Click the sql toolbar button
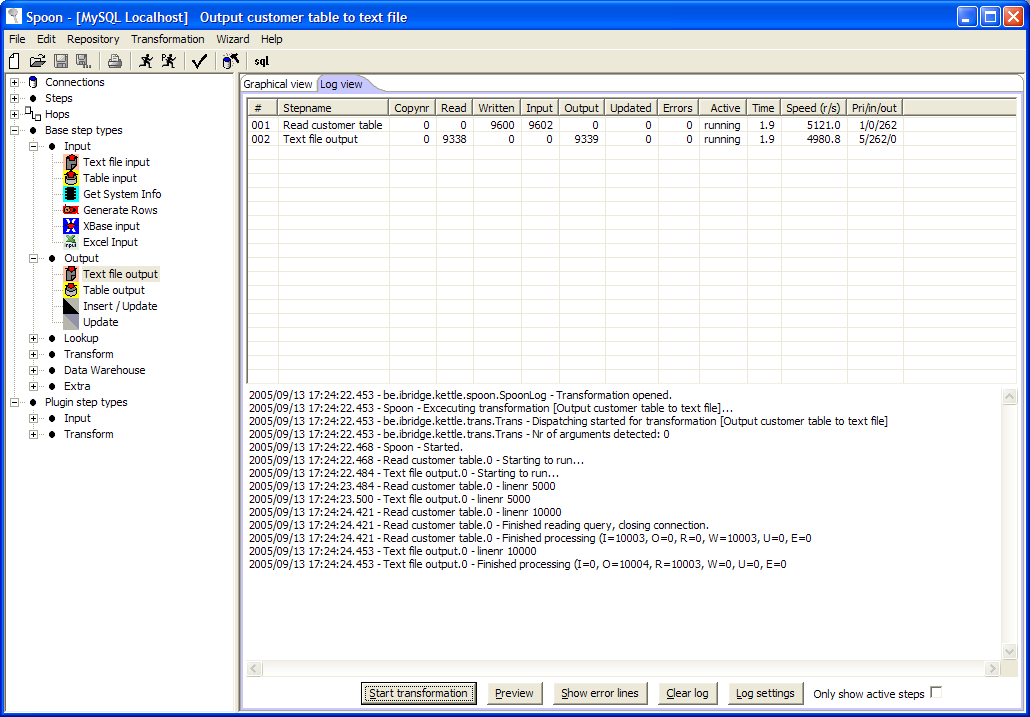 (x=261, y=61)
